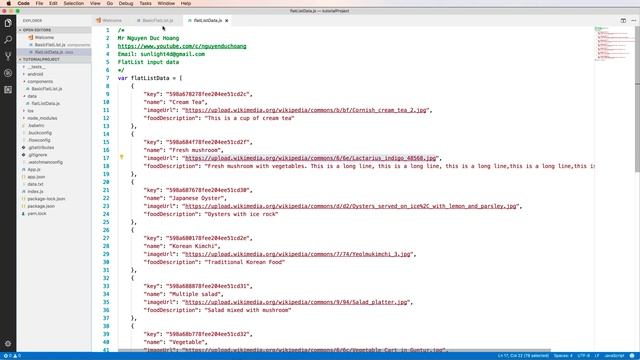This screenshot has height=360, width=640.
Task: Open the Debug view in activity bar
Action: tap(8, 73)
